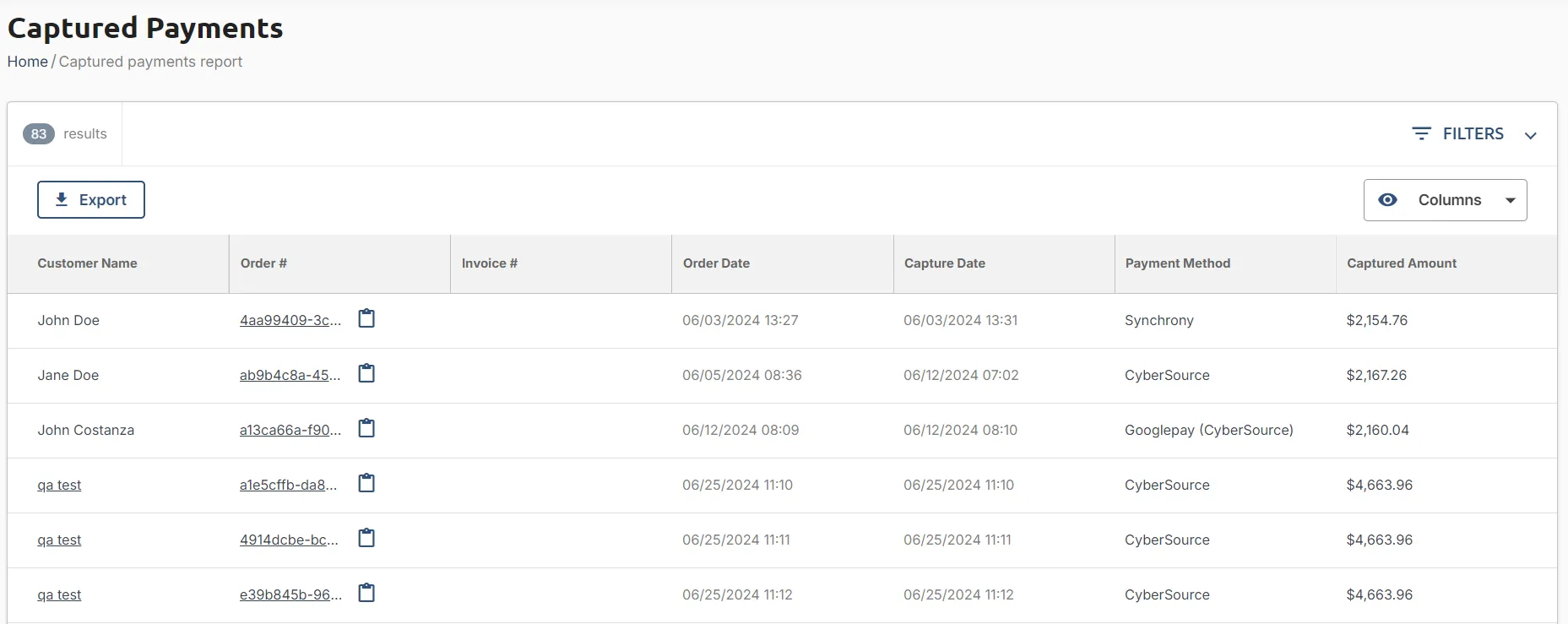The width and height of the screenshot is (1568, 624).
Task: Copy order number a1e5cffb-da8... via clipboard icon
Action: pyautogui.click(x=366, y=483)
